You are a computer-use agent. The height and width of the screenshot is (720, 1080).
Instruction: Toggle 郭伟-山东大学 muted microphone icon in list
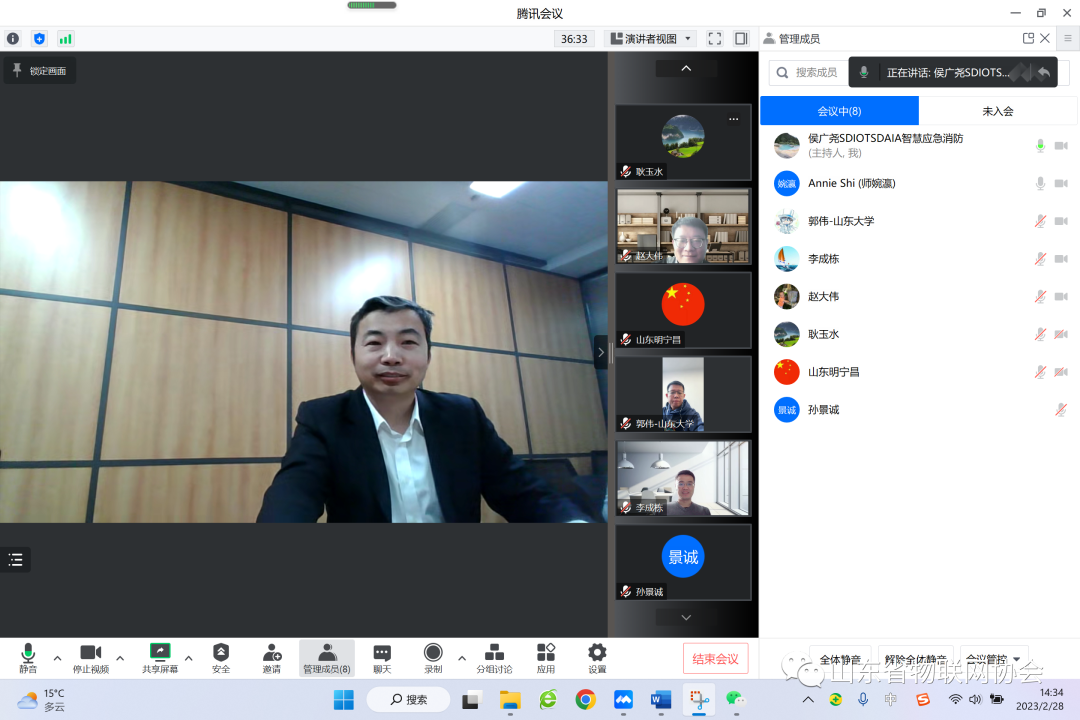(1040, 221)
